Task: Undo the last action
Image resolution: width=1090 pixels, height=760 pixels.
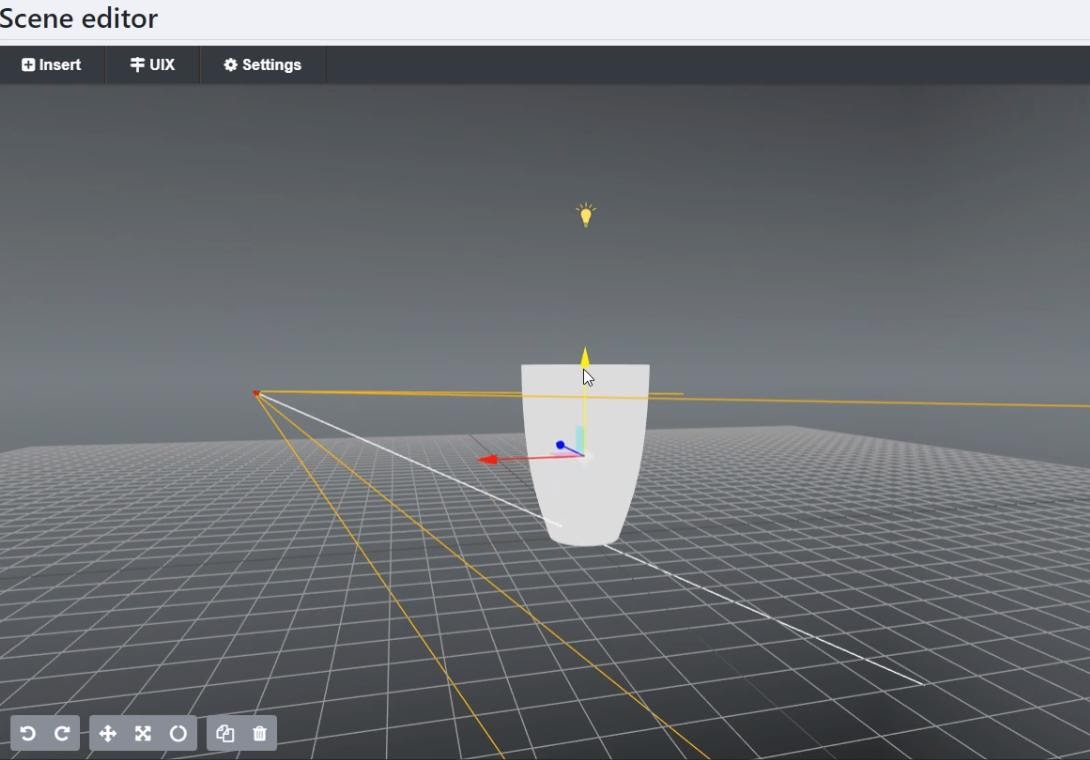Action: point(28,734)
